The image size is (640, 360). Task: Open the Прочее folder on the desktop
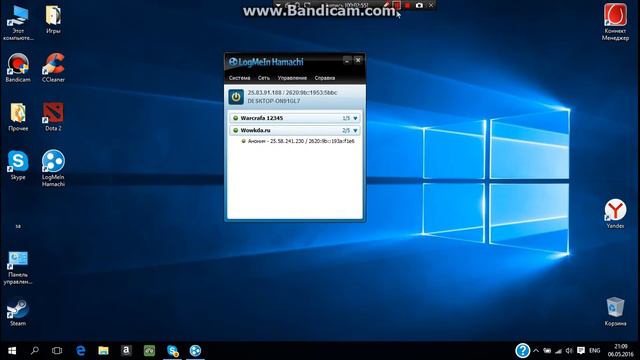tap(18, 117)
